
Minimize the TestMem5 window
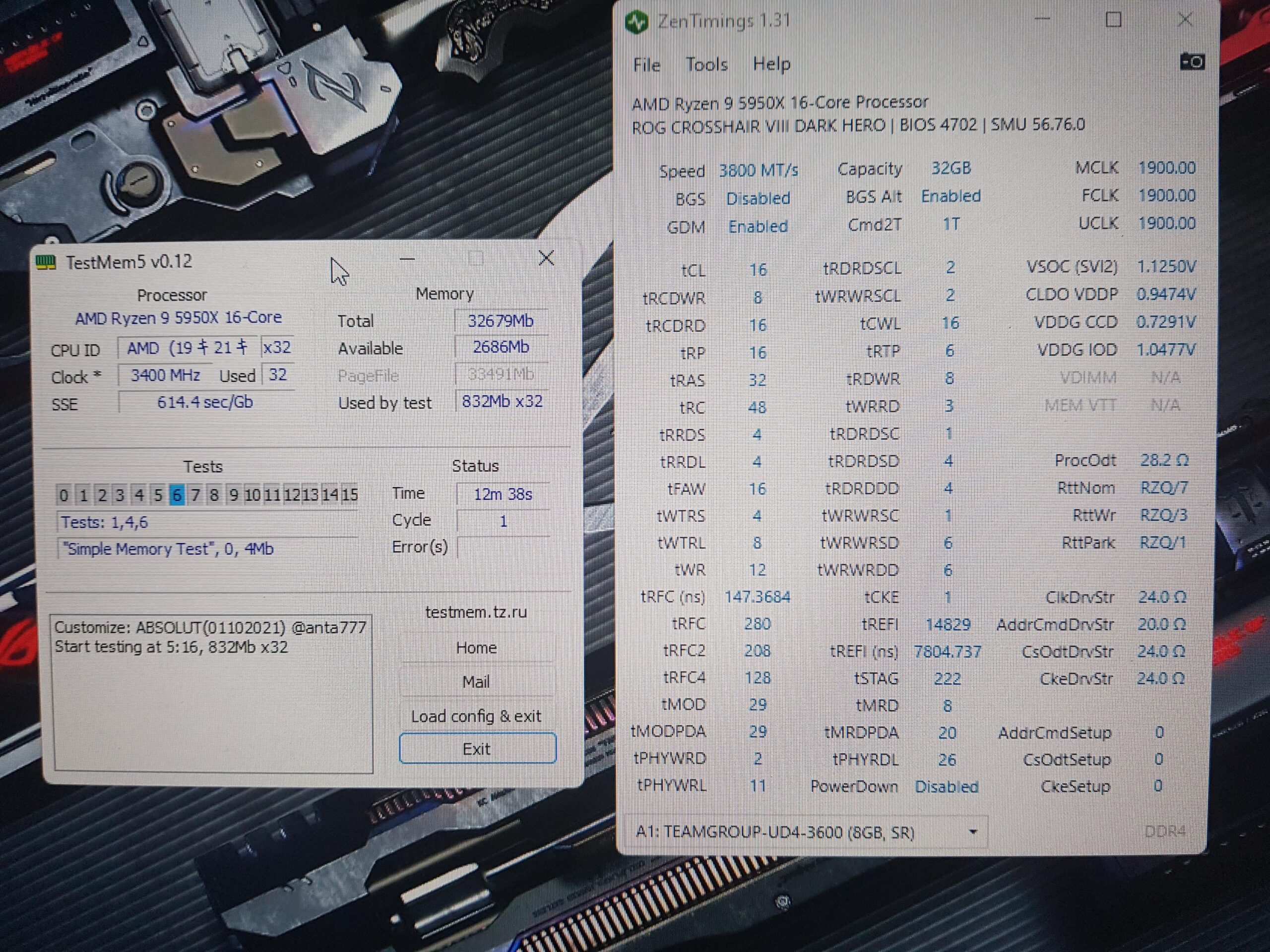[x=407, y=259]
